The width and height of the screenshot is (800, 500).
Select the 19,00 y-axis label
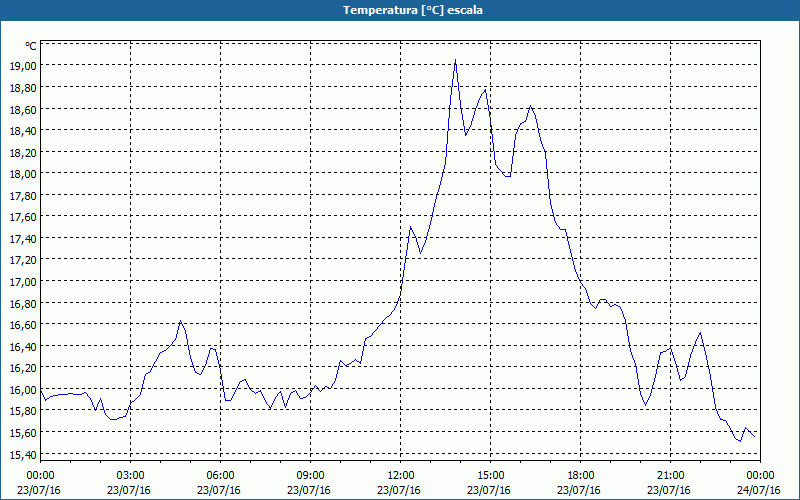[23, 66]
